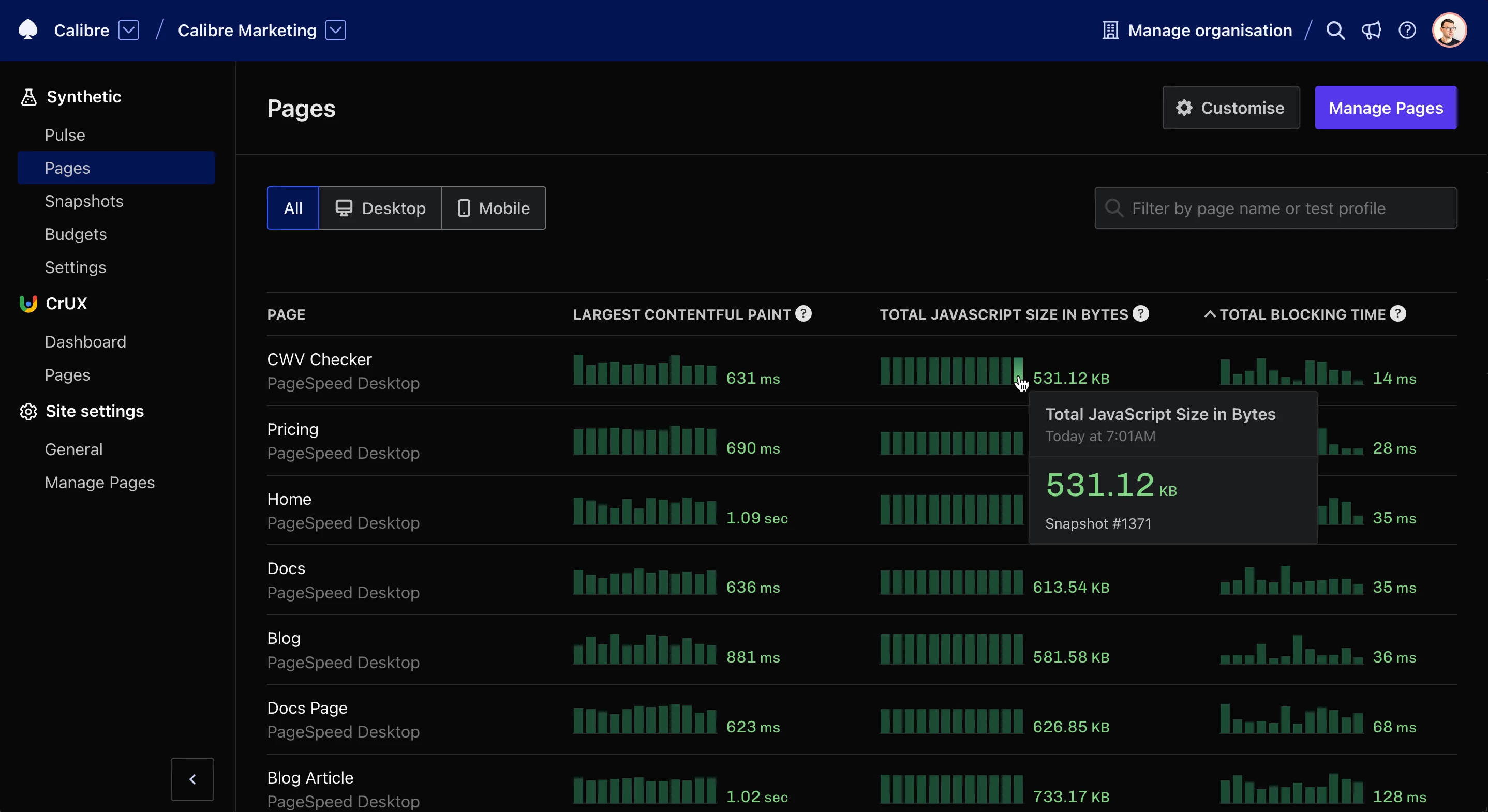1488x812 pixels.
Task: Select the Synthetic flask icon in sidebar
Action: [x=28, y=96]
